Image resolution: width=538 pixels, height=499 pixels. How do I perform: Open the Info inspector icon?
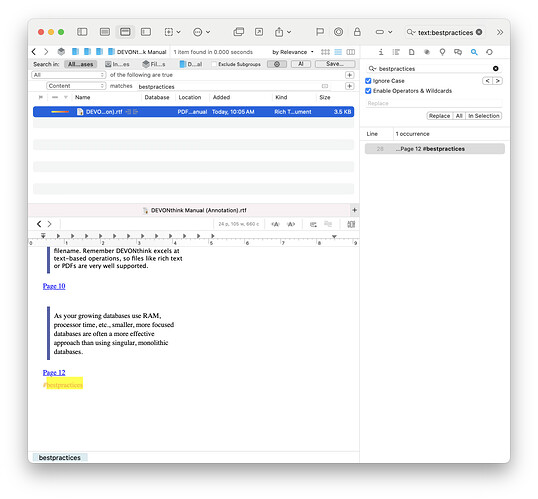tap(381, 52)
